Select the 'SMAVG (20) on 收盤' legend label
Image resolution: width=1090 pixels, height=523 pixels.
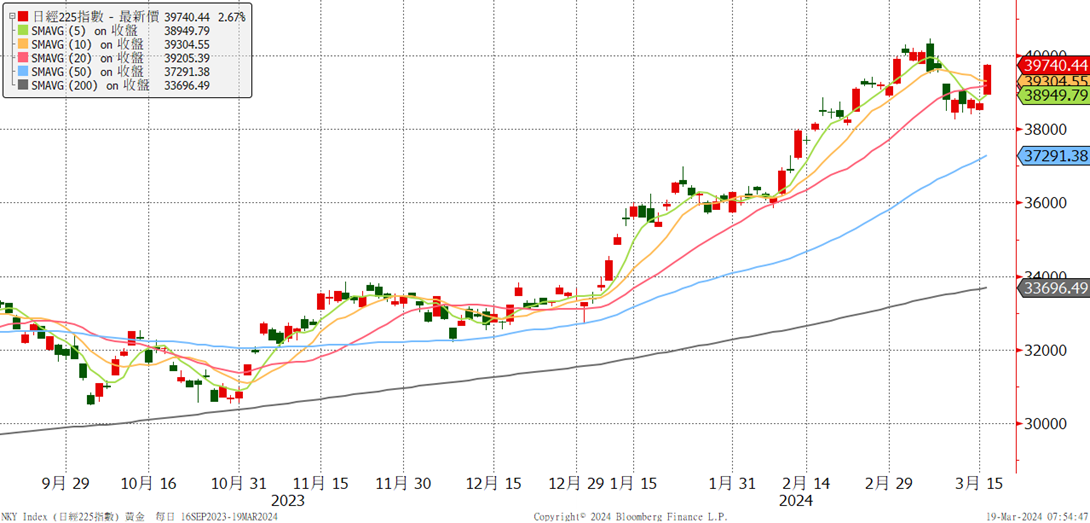(88, 57)
